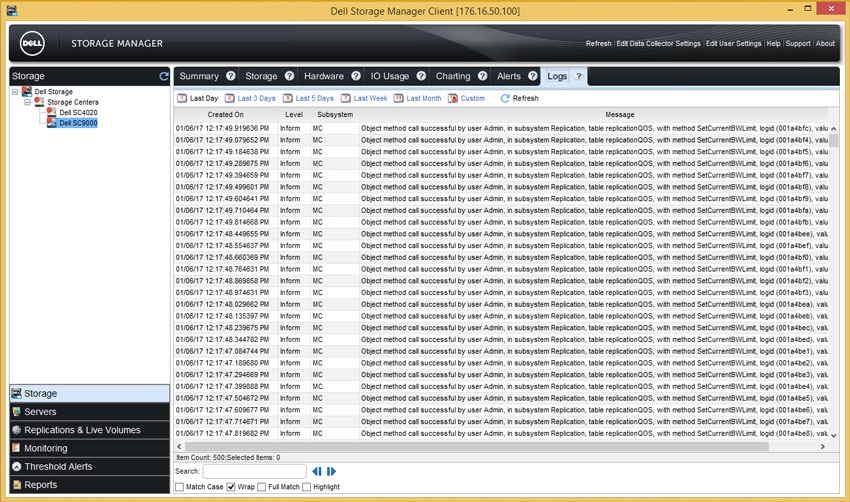This screenshot has height=502, width=850.
Task: Select log row 12:17:47.084744 PM
Action: 501,351
